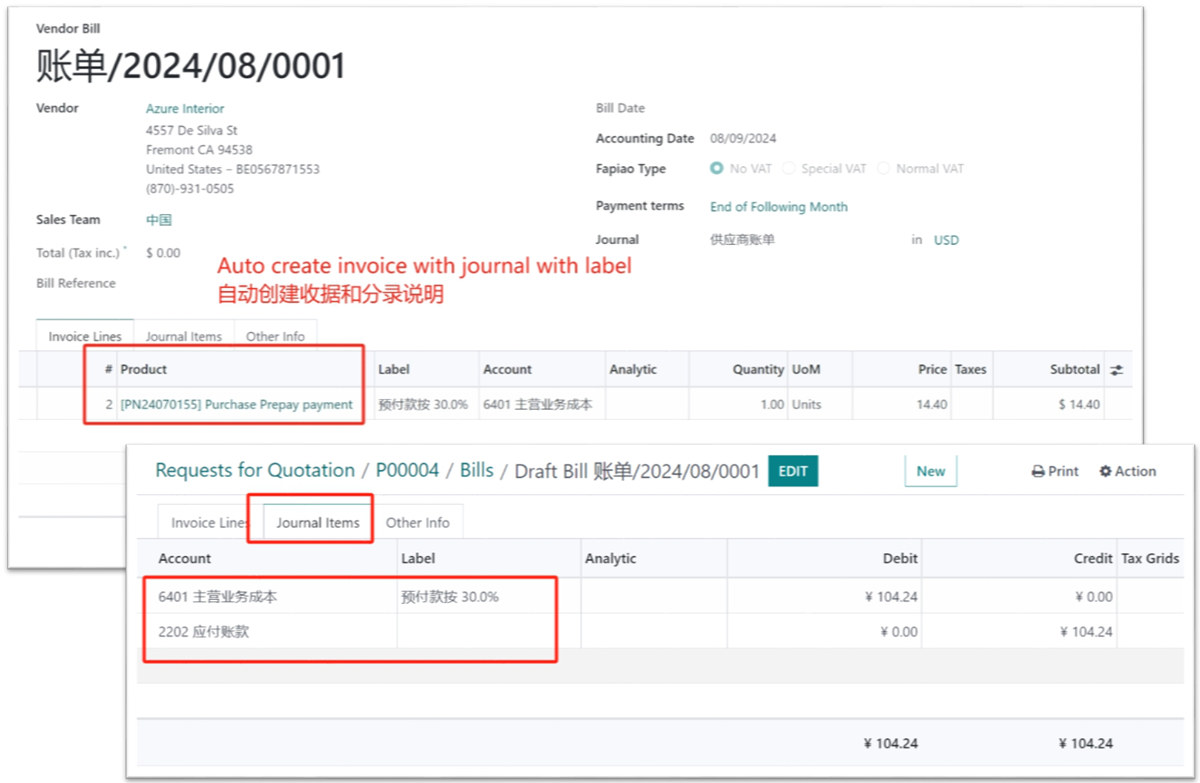Open the Invoice Lines tab in vendor bill
Image resolution: width=1200 pixels, height=783 pixels.
click(85, 337)
